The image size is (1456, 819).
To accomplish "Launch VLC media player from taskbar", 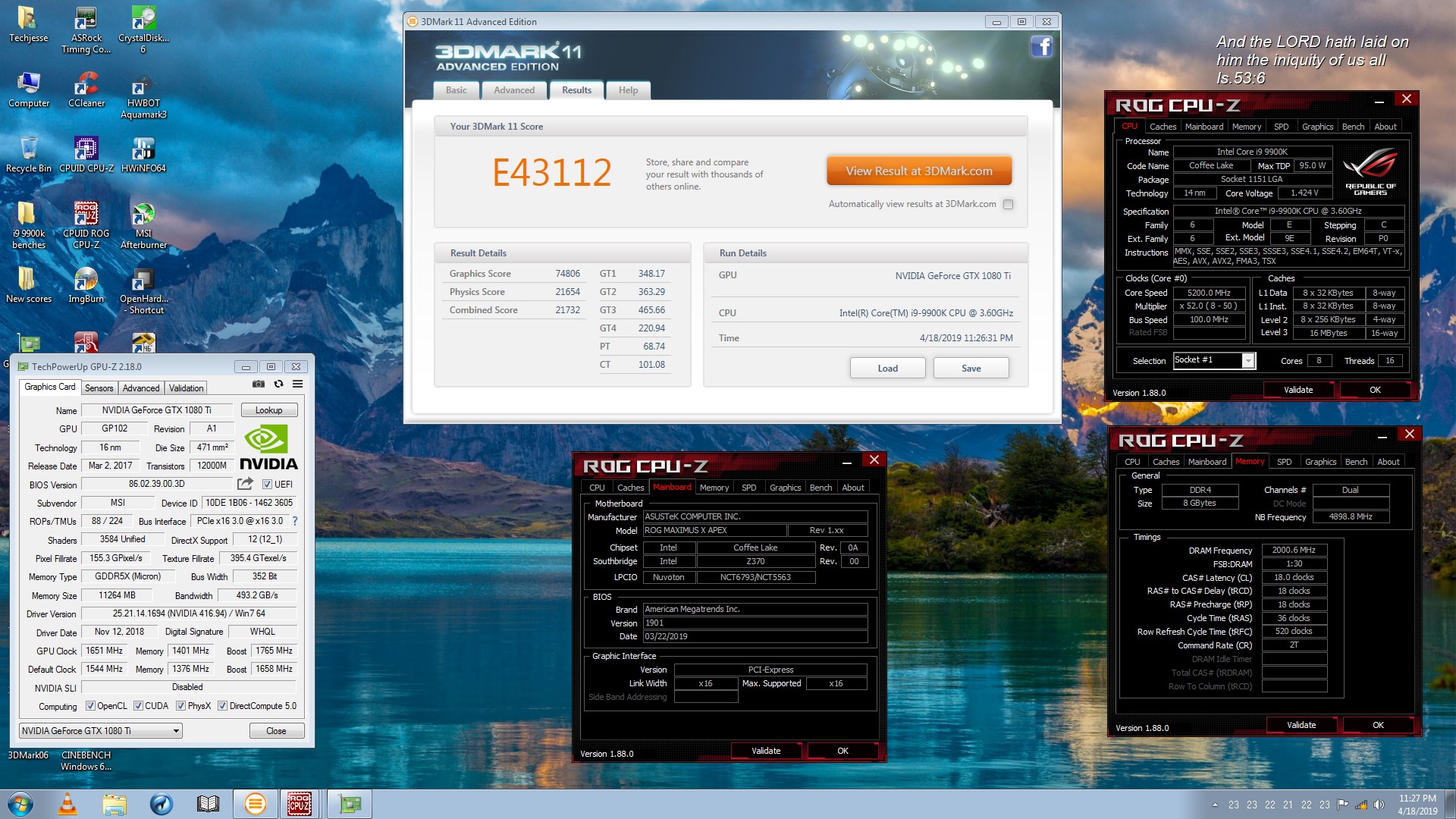I will click(67, 804).
